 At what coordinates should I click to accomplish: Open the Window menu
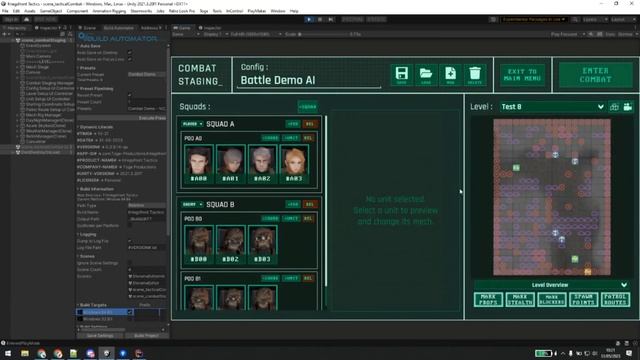(x=278, y=11)
